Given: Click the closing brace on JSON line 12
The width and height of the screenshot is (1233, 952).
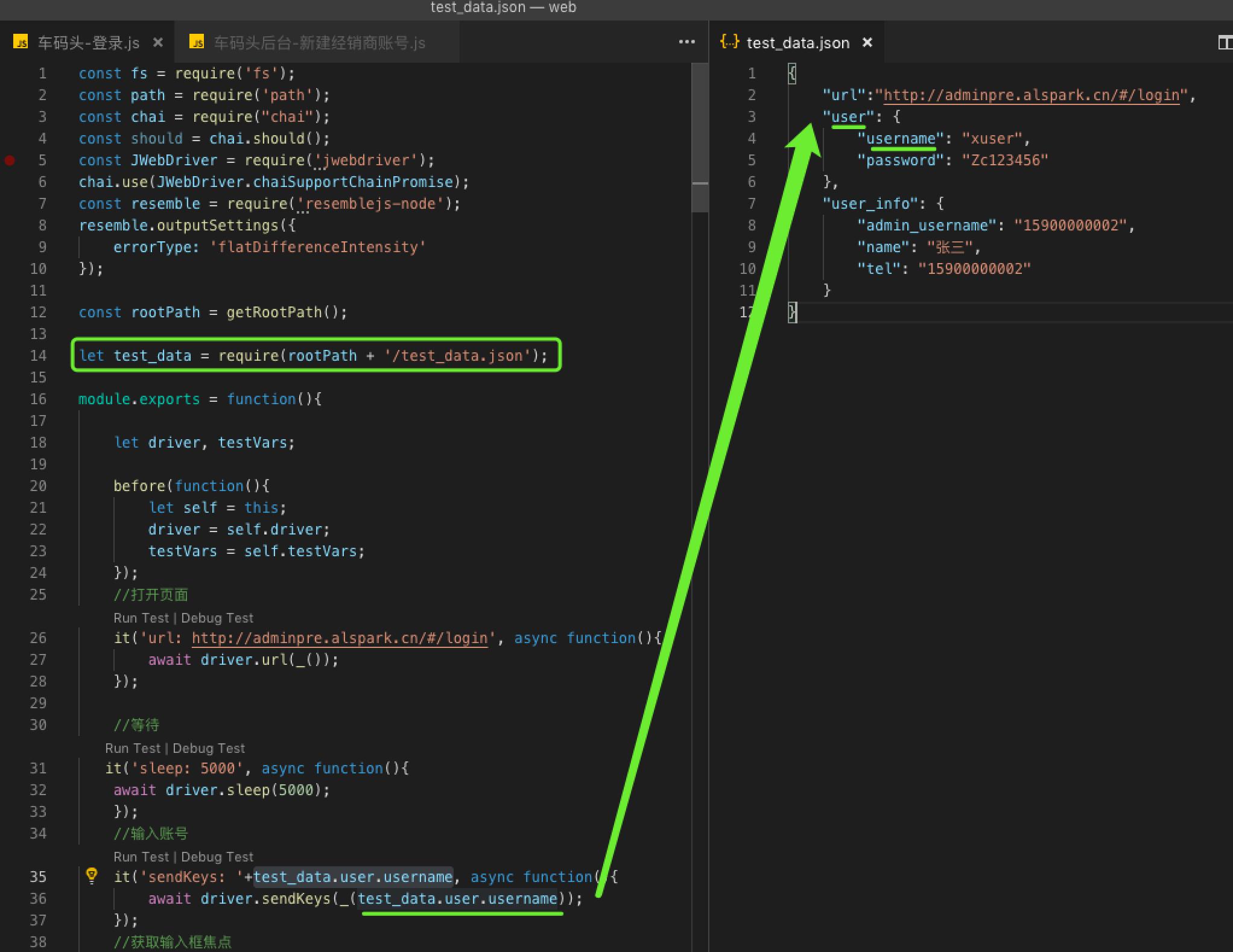Looking at the screenshot, I should (792, 312).
